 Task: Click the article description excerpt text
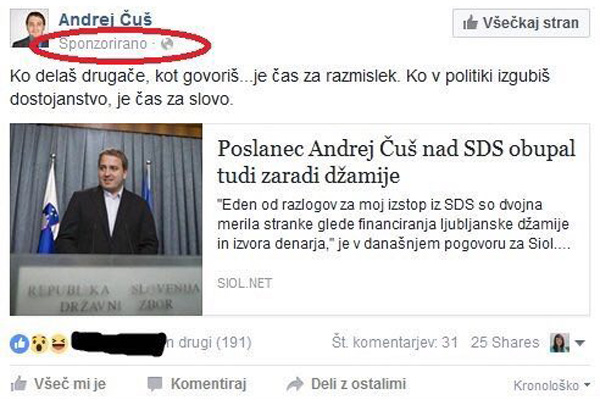point(394,224)
